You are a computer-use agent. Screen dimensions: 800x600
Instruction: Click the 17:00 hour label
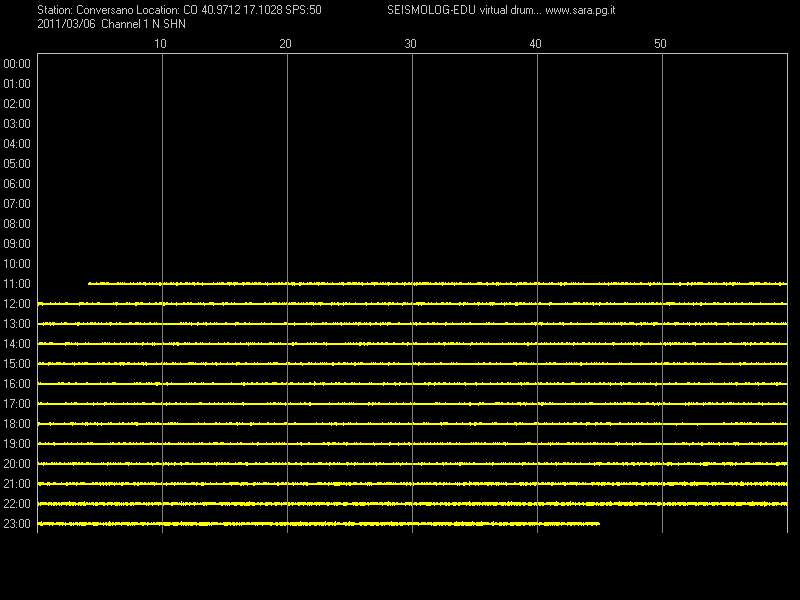tap(17, 404)
